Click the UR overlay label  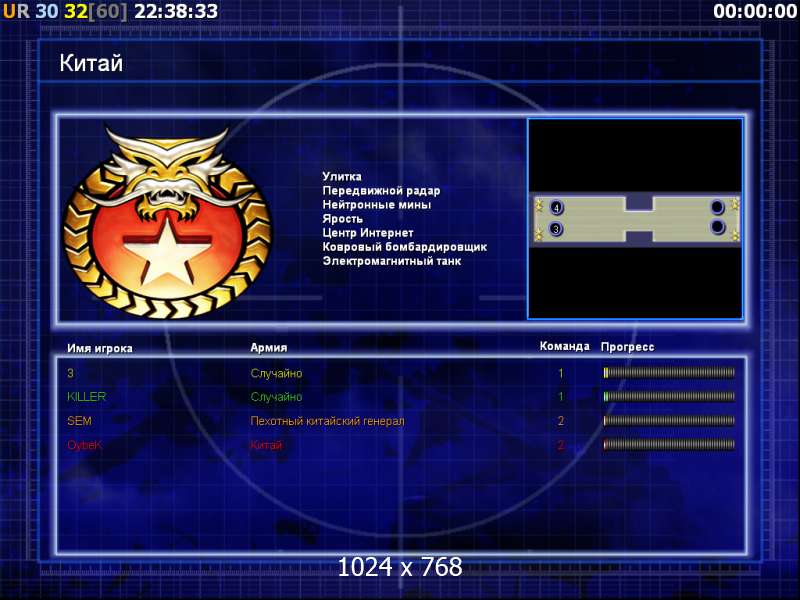coord(16,11)
